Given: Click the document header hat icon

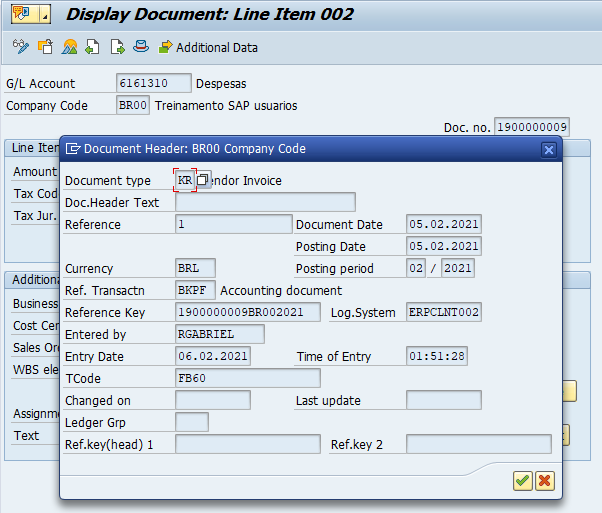Looking at the screenshot, I should point(141,46).
